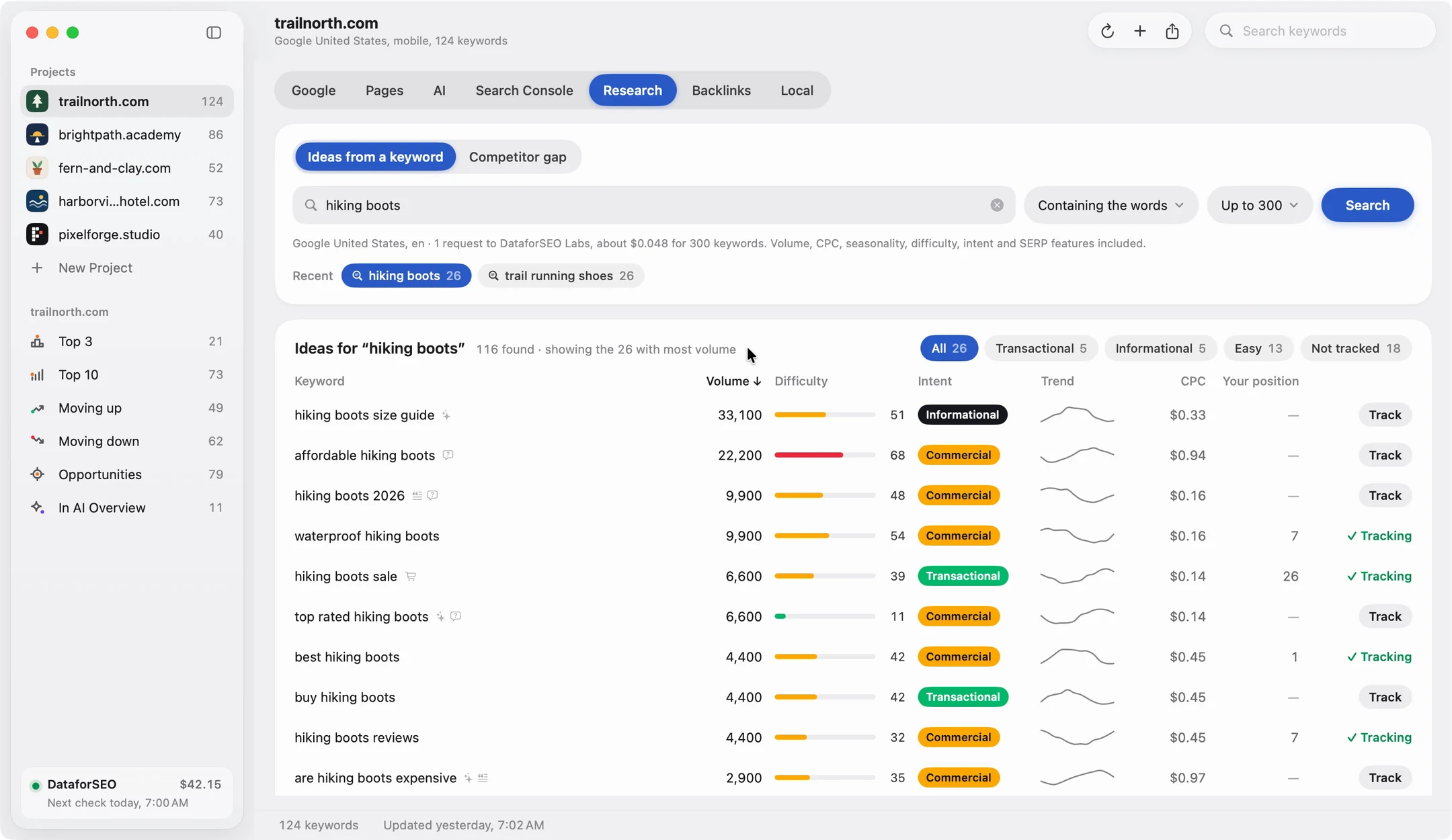Filter ideas by Informational 5
Viewport: 1452px width, 840px height.
pyautogui.click(x=1160, y=348)
